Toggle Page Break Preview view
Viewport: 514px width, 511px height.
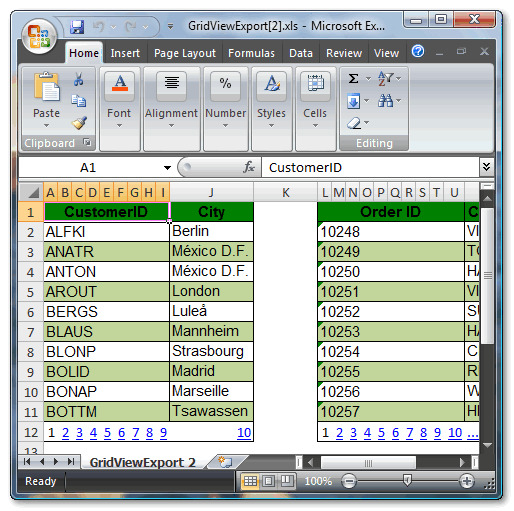[x=287, y=481]
